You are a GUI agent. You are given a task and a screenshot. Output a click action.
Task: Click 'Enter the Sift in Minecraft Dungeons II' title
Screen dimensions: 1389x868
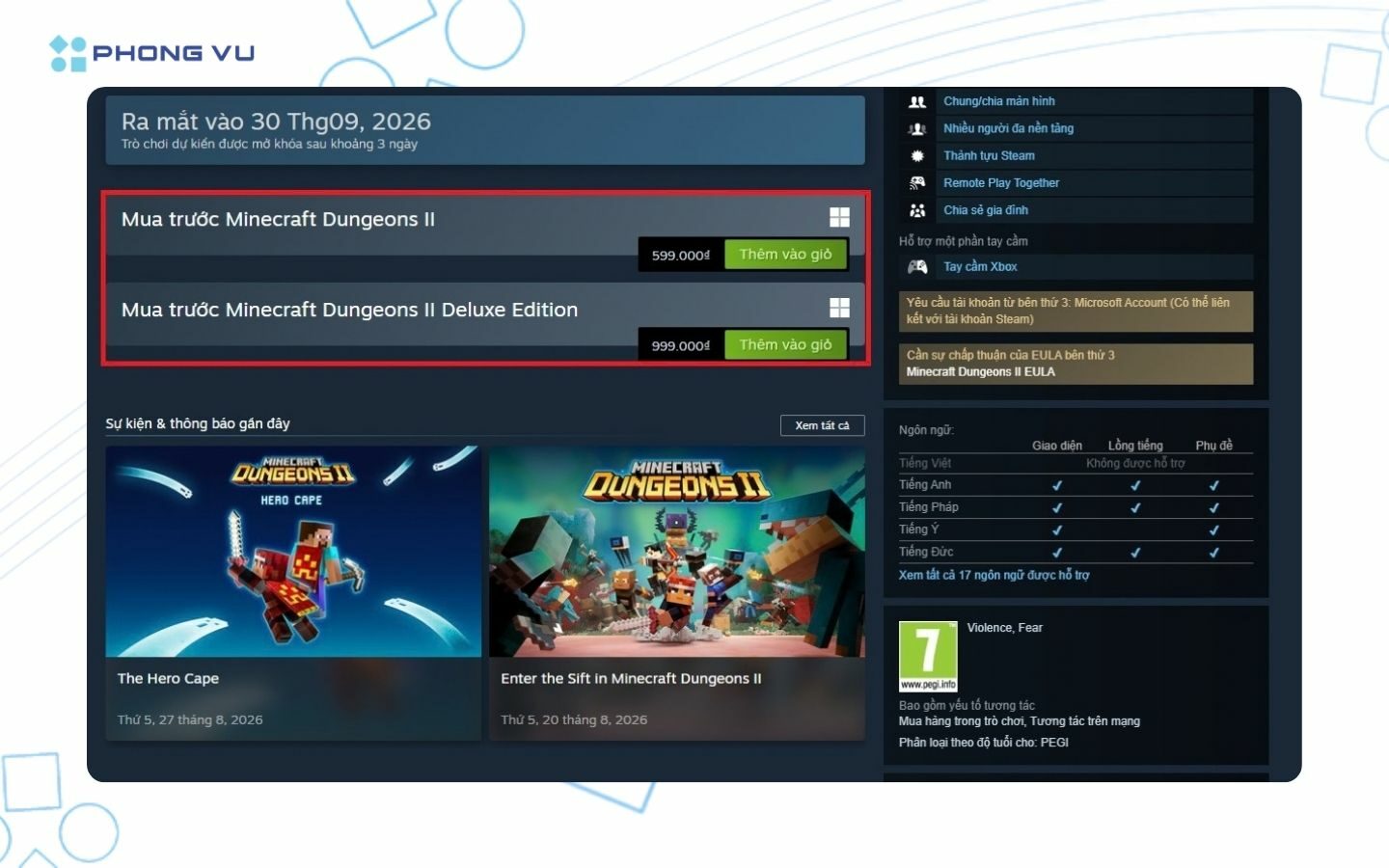[631, 678]
